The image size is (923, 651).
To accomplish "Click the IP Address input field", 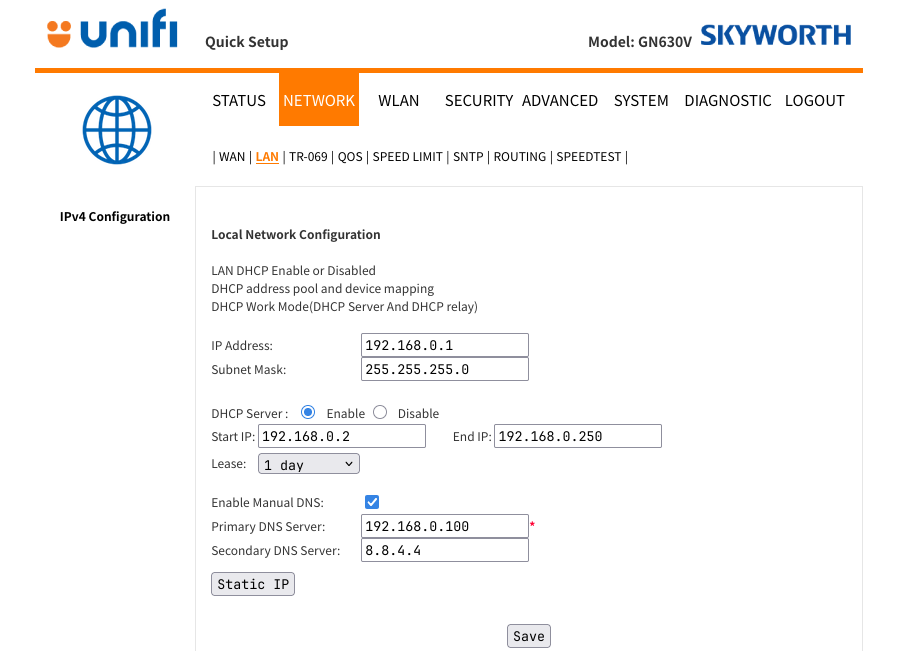I will click(444, 345).
